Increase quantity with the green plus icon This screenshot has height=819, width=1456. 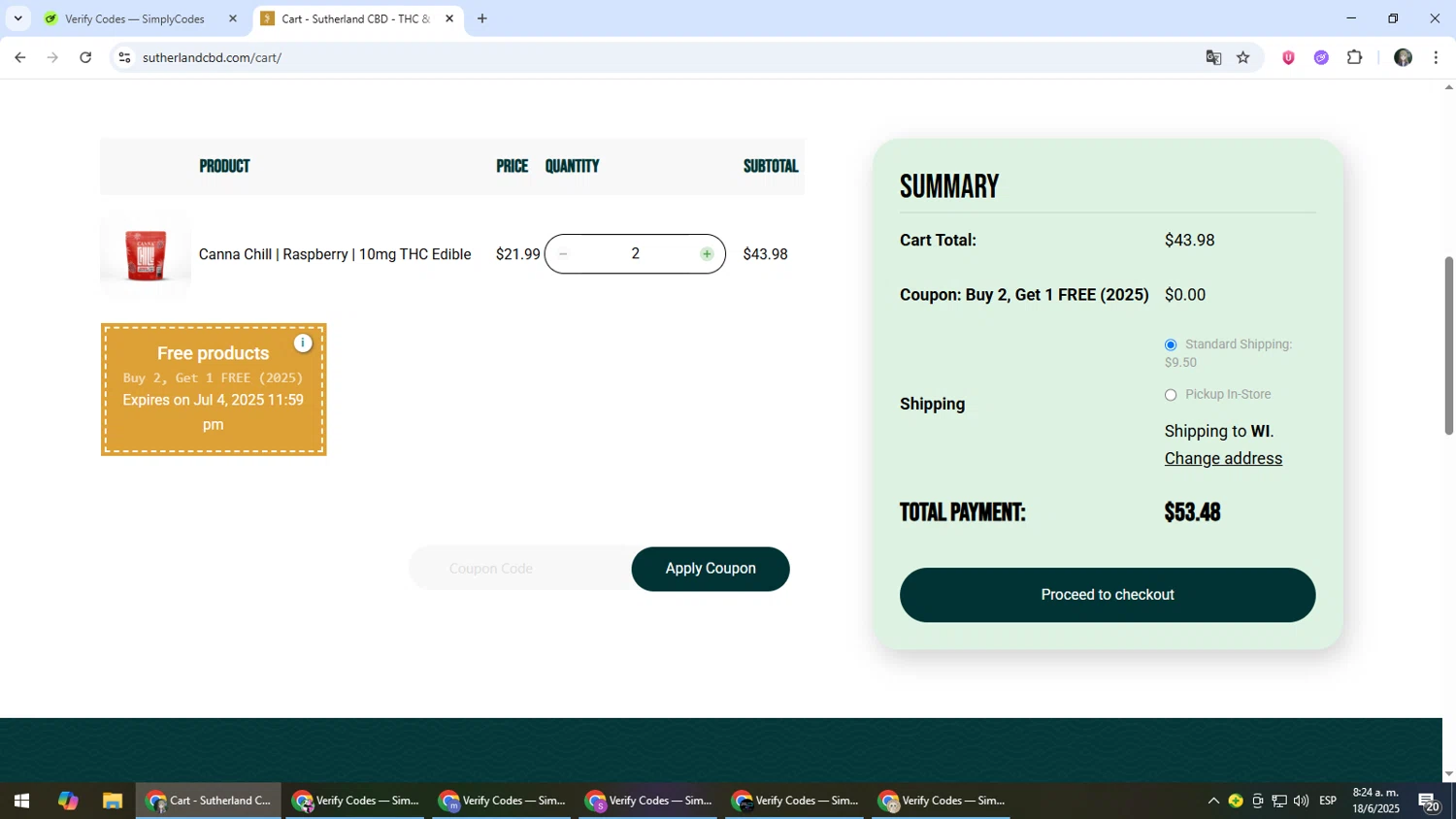[x=707, y=254]
